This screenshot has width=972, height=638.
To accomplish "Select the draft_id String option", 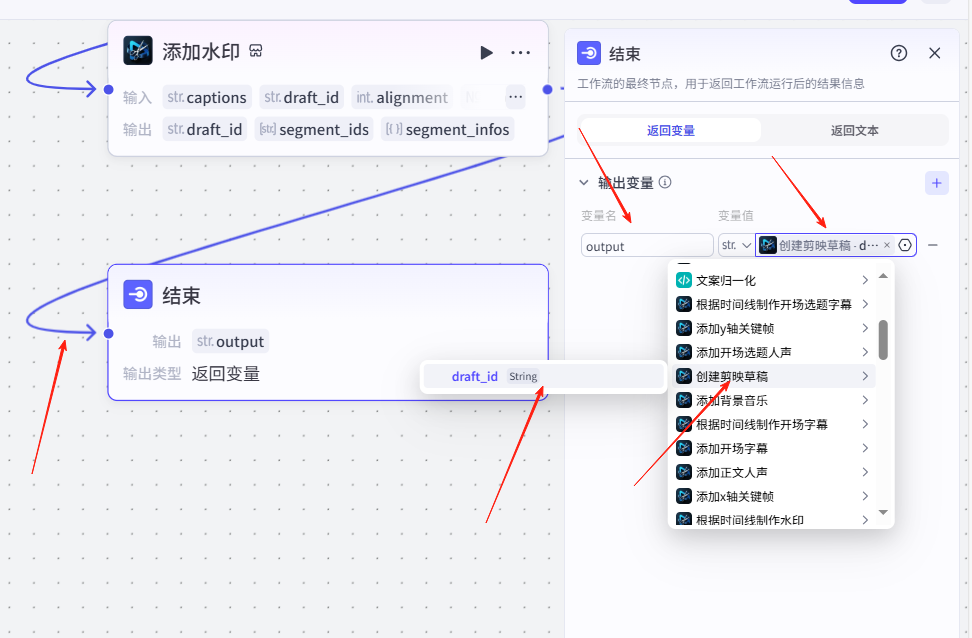I will (x=543, y=377).
